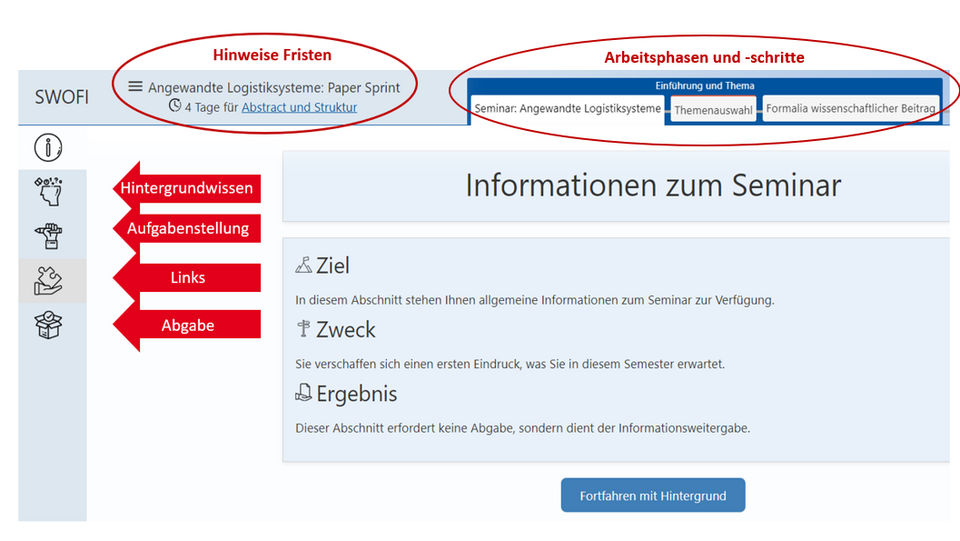Select the 'Formalia wissenschaftlicher Beitrag' tab
The image size is (960, 541).
pyautogui.click(x=850, y=108)
